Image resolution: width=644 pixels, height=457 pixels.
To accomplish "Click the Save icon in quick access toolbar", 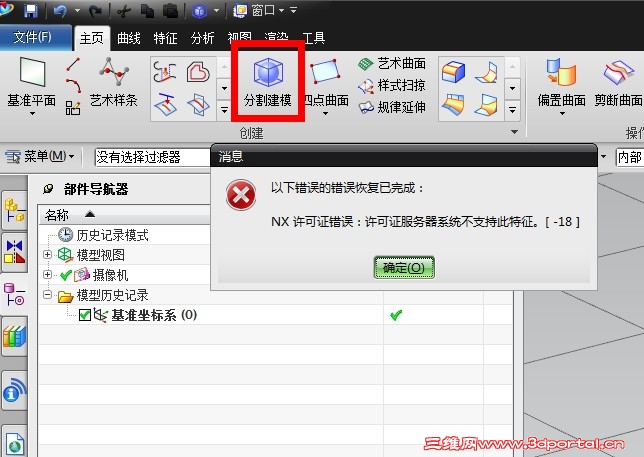I will point(31,10).
